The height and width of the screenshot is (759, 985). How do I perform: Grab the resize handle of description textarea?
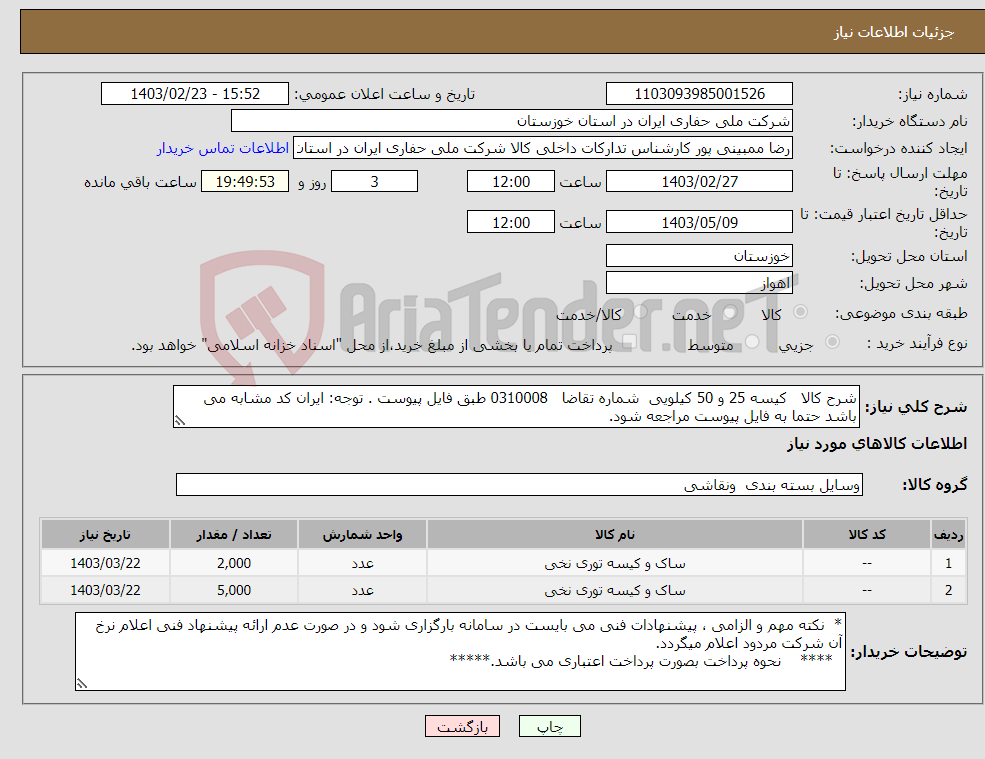click(x=180, y=422)
